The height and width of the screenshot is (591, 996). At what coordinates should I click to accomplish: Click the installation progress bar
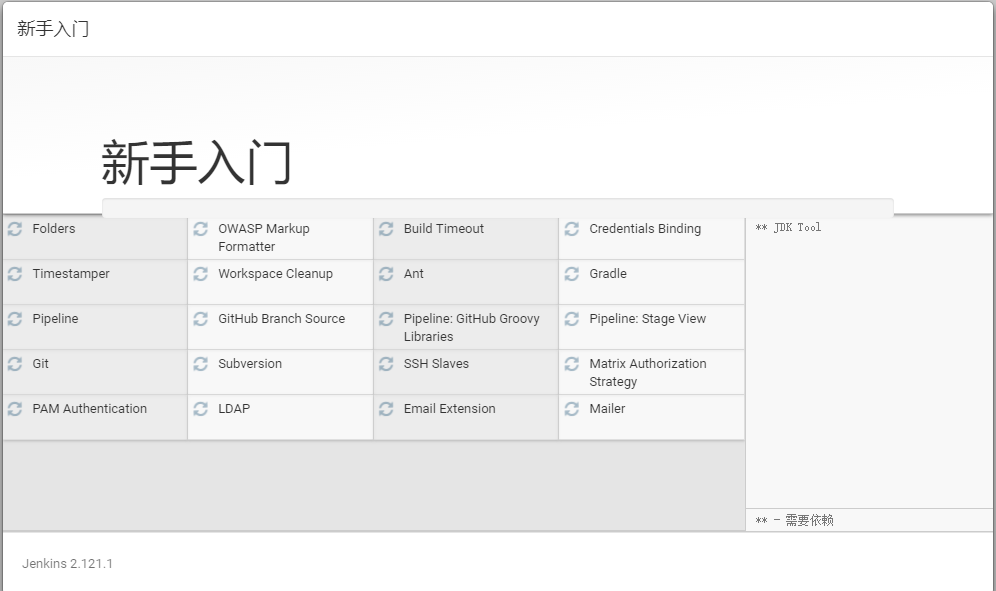tap(498, 207)
